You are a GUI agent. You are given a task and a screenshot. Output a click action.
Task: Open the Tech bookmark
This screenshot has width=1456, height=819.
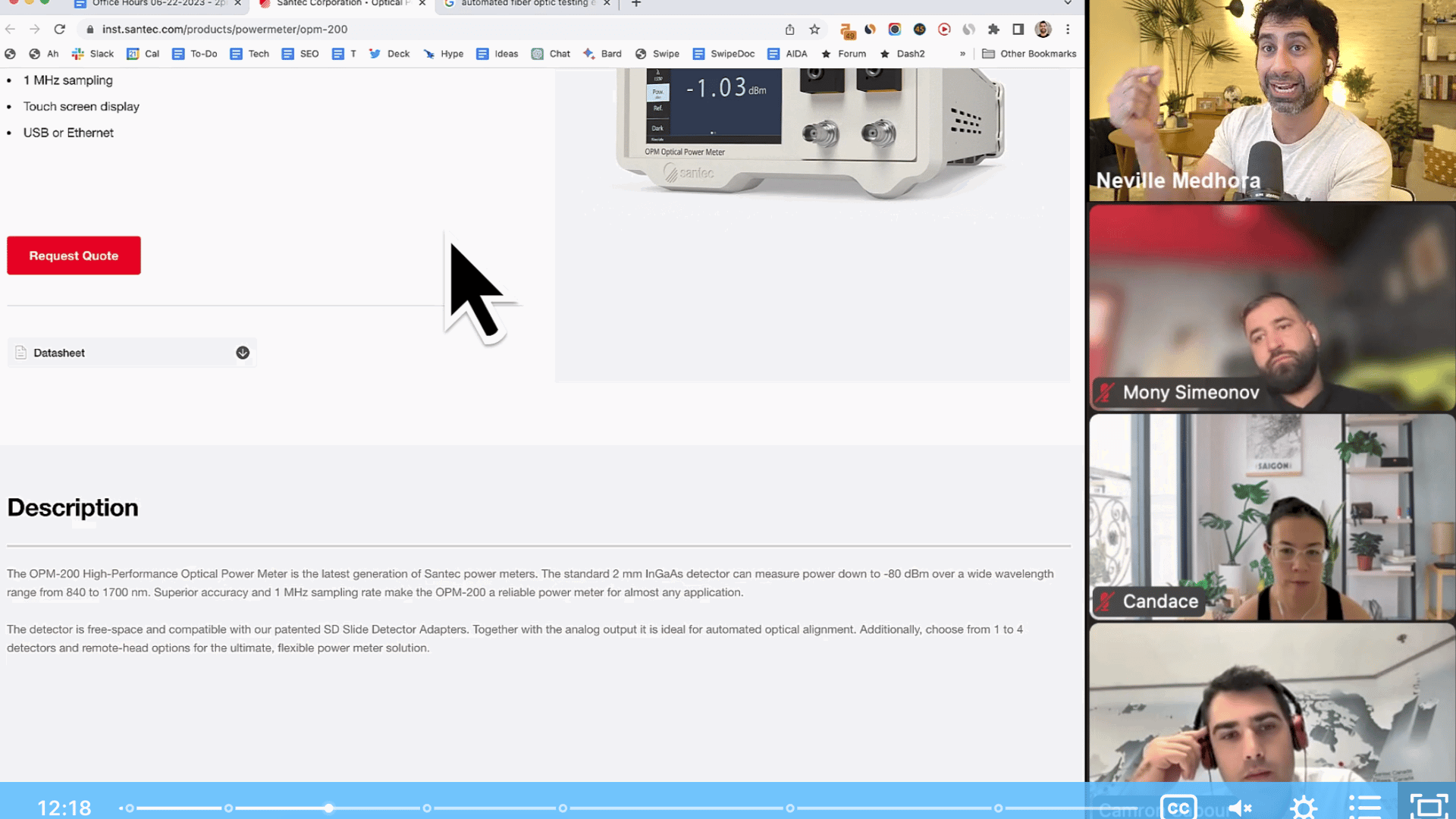[249, 54]
